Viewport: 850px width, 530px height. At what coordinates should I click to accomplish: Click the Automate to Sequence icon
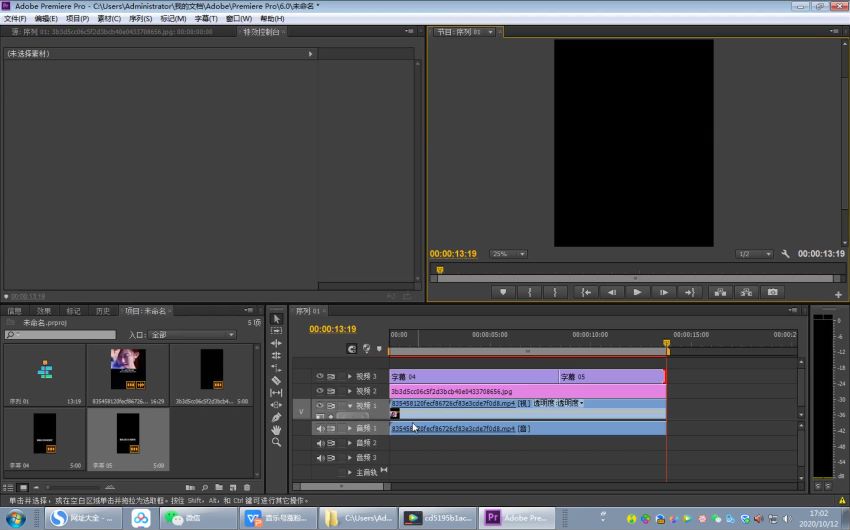point(190,488)
